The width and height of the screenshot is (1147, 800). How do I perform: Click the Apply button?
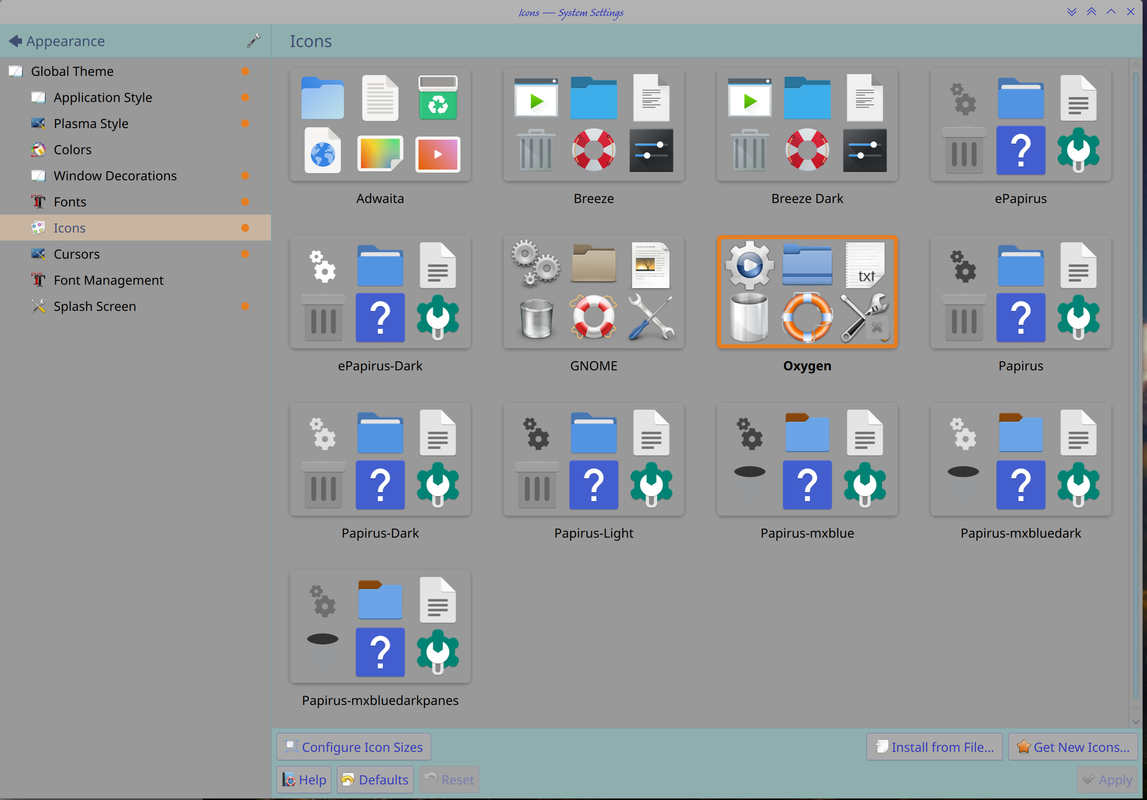(x=1107, y=780)
